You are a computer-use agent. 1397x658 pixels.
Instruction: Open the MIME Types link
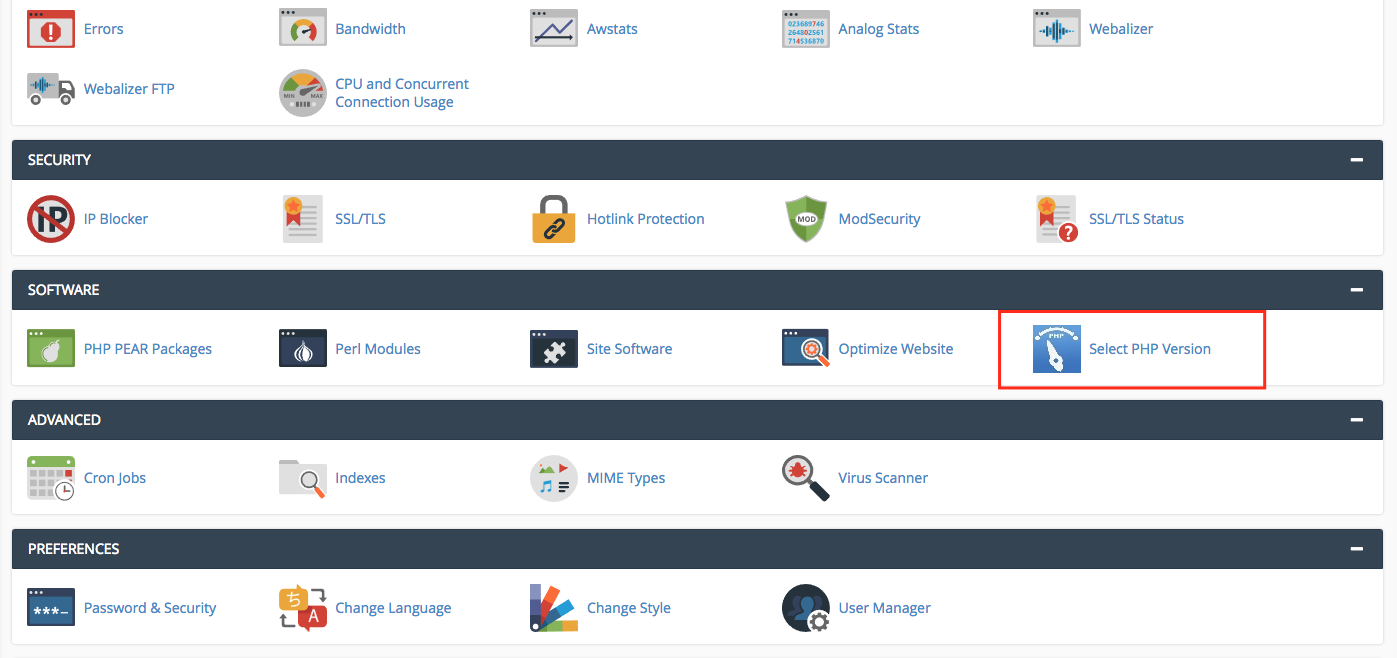(626, 478)
